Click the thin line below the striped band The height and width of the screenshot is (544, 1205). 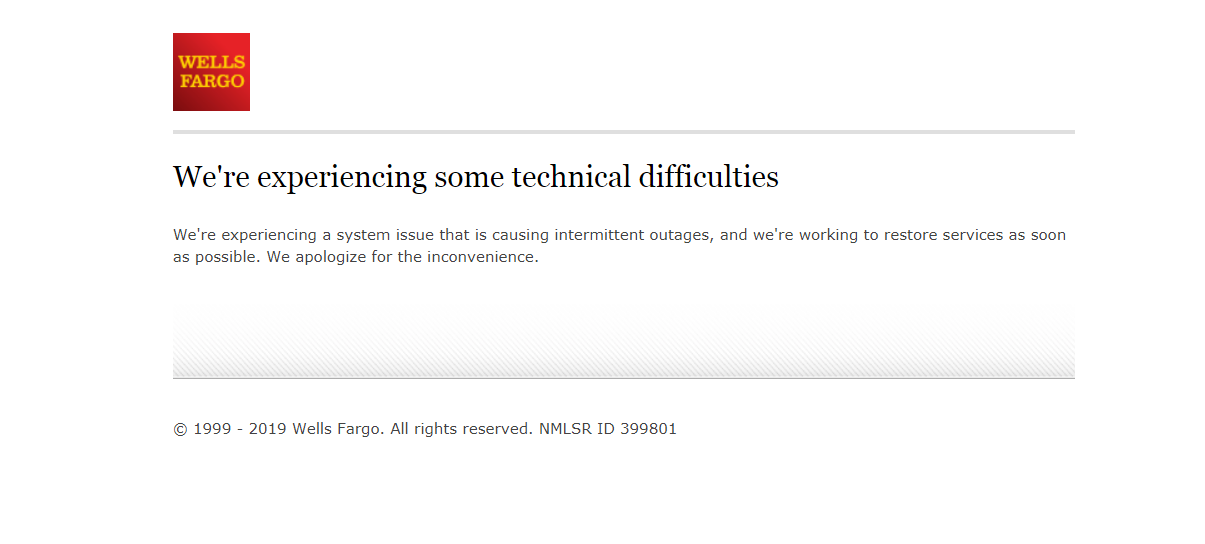(623, 378)
